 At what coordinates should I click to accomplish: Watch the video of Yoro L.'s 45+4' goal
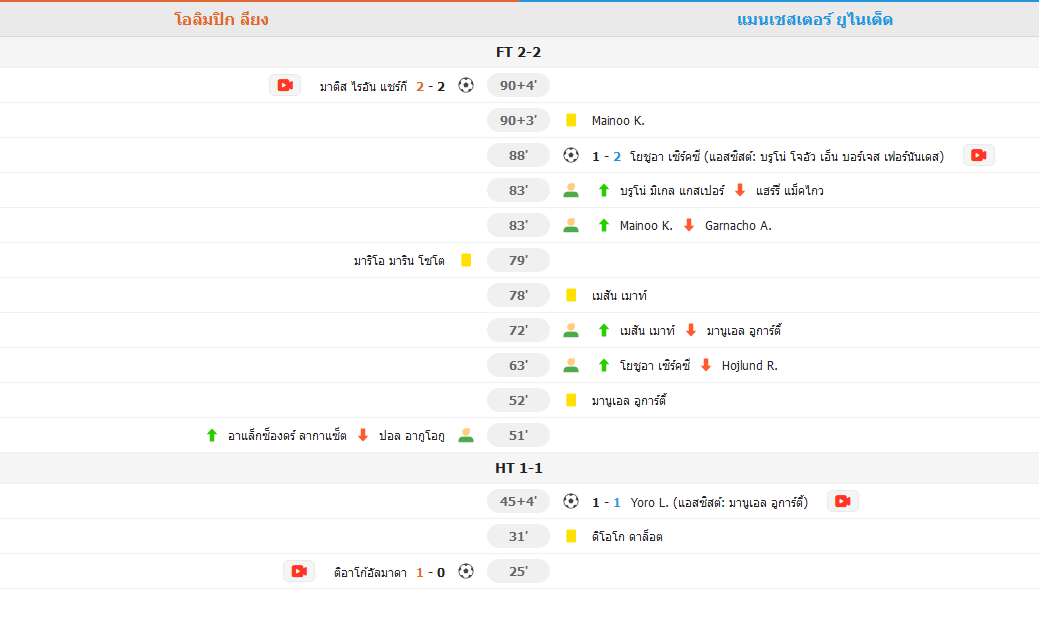(842, 501)
